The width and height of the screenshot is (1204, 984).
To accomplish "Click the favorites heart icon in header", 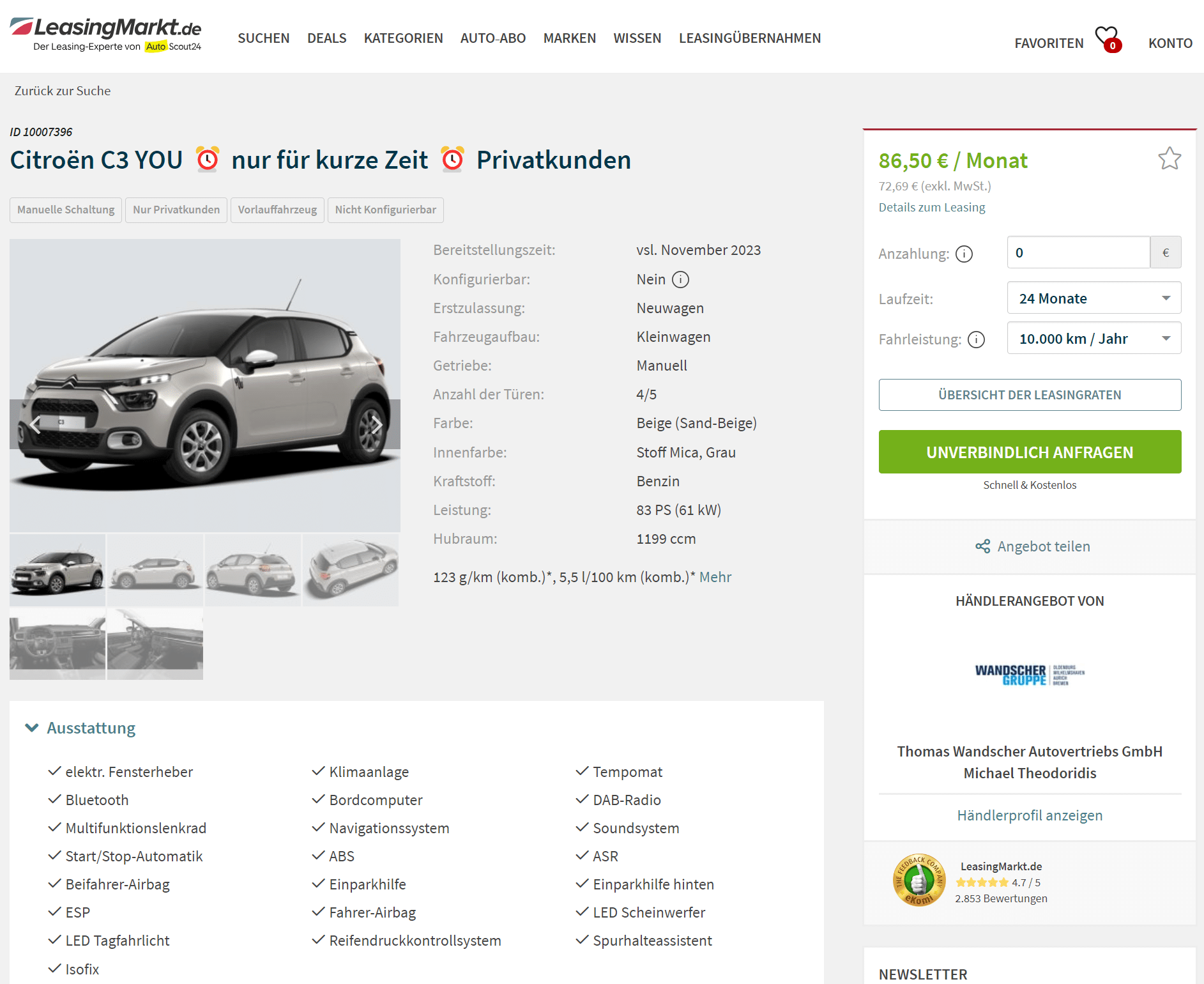I will pyautogui.click(x=1108, y=39).
